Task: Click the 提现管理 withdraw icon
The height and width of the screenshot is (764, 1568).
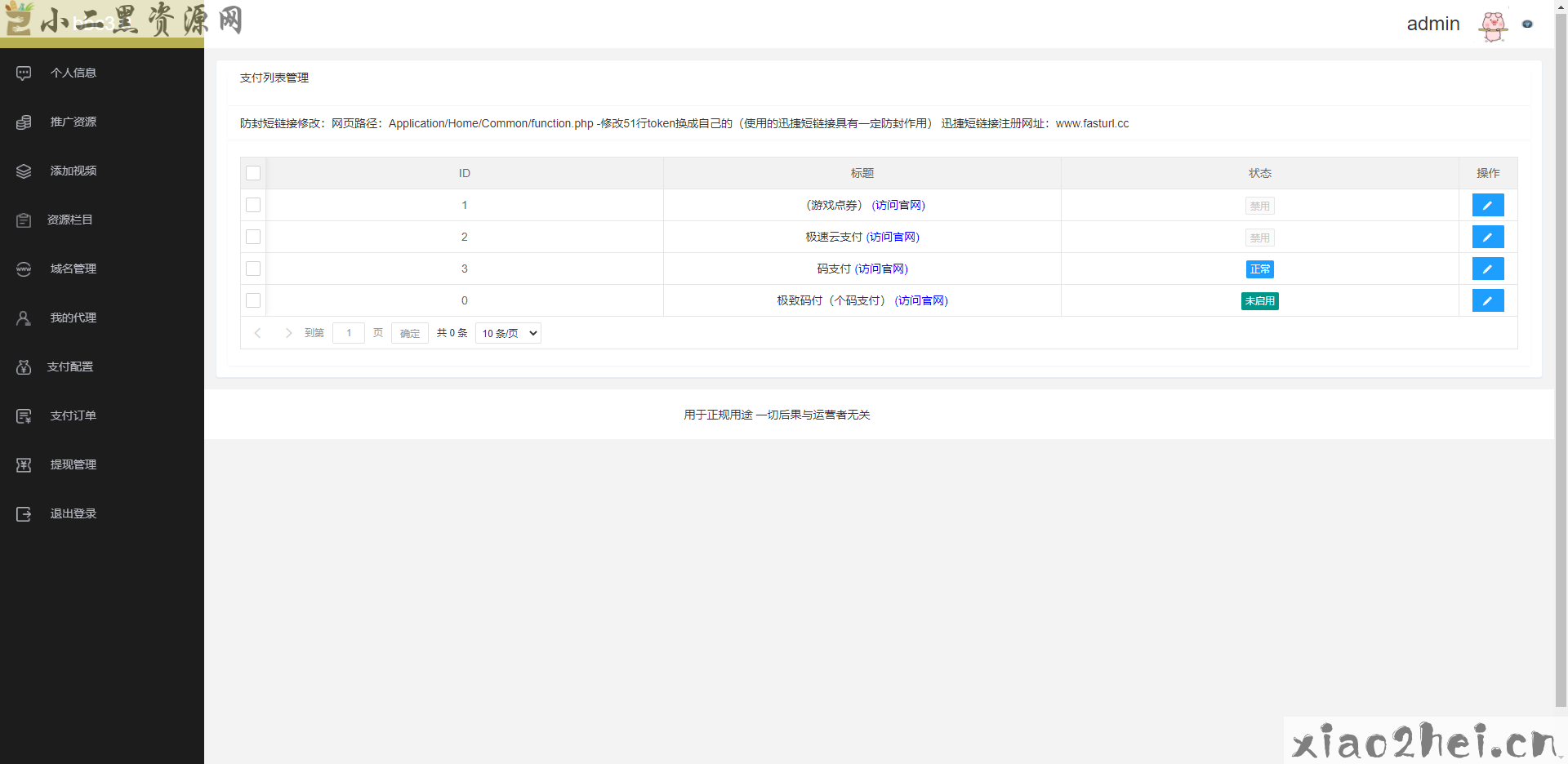Action: [x=24, y=465]
